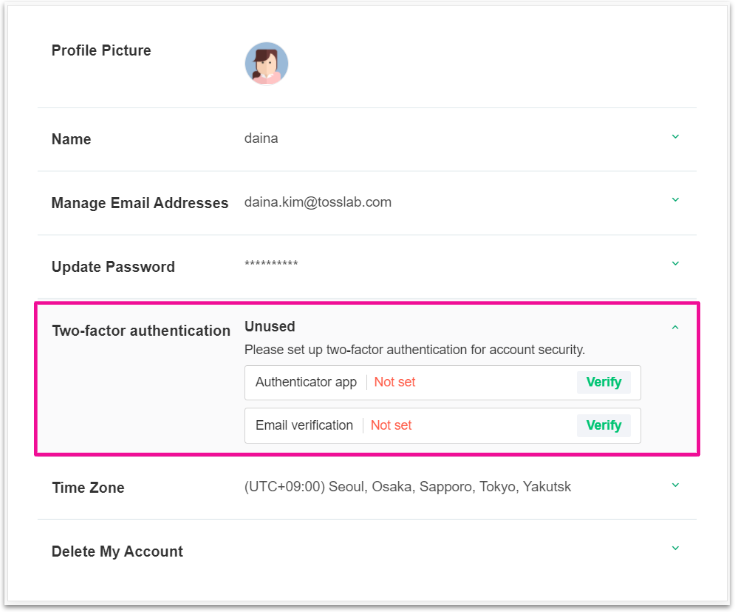Click the Profile Picture label

click(x=101, y=50)
